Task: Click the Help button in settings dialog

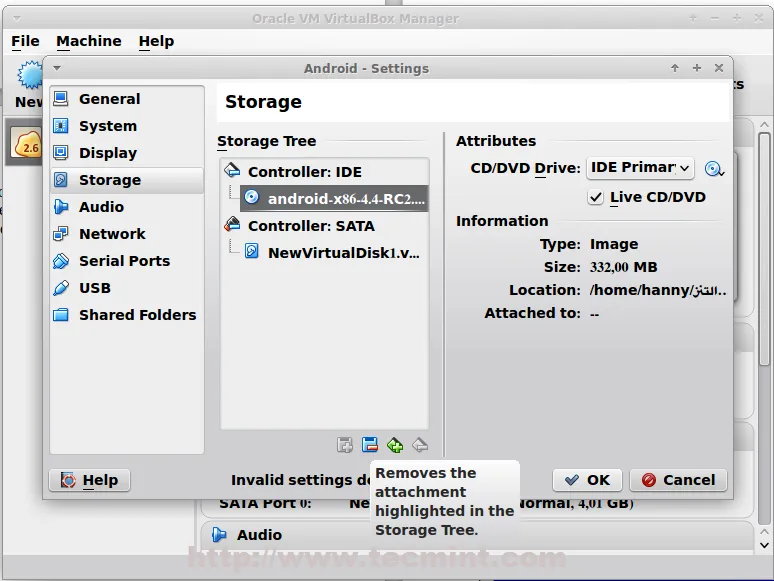Action: 89,480
